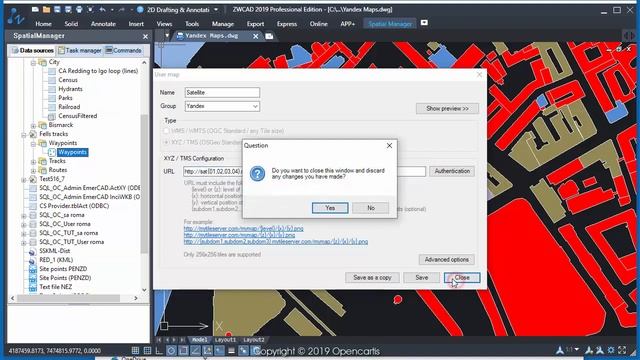Viewport: 640px width, 360px height.
Task: Switch to the Layout1 tab
Action: click(225, 340)
